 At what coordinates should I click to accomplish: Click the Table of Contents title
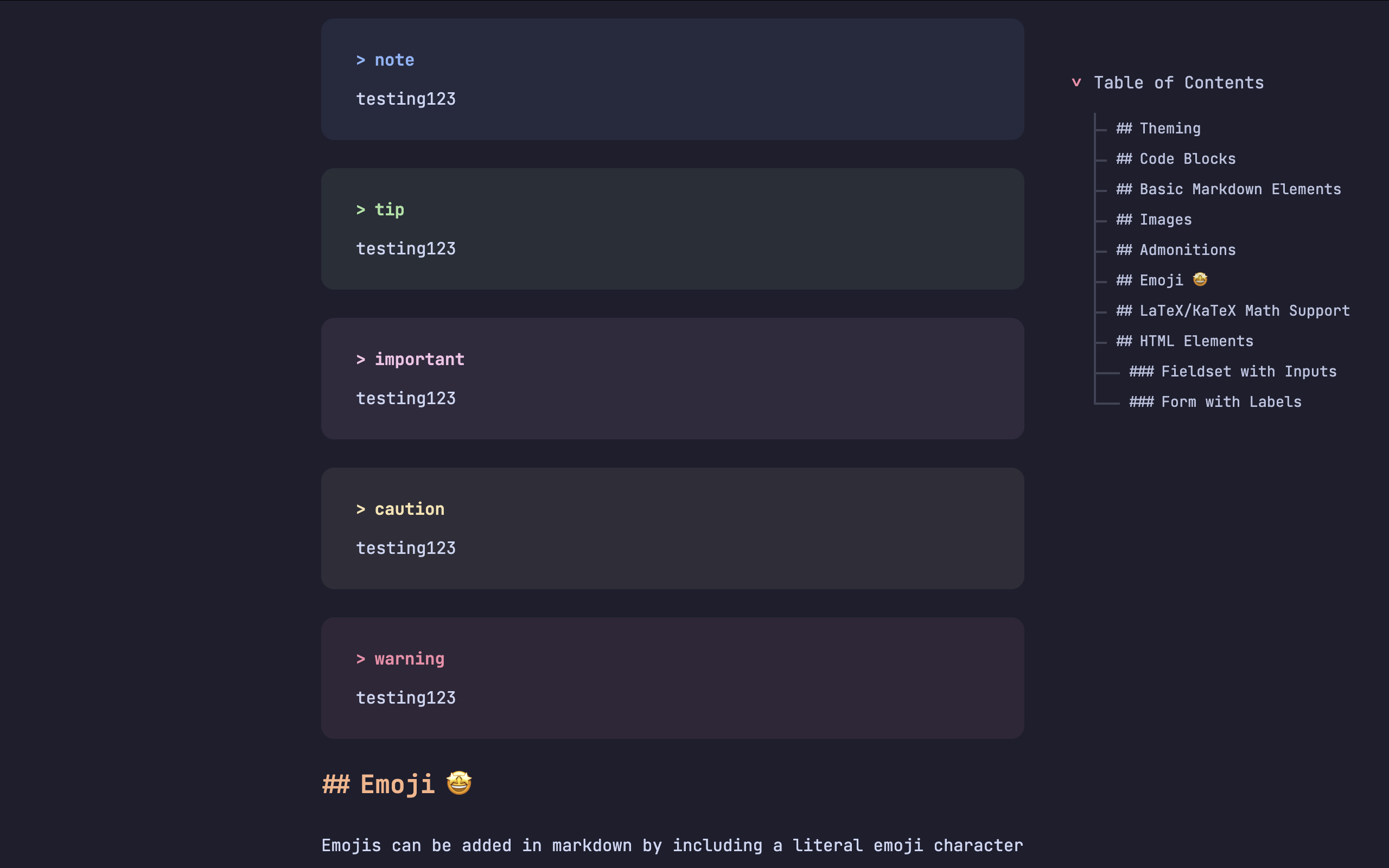coord(1178,82)
